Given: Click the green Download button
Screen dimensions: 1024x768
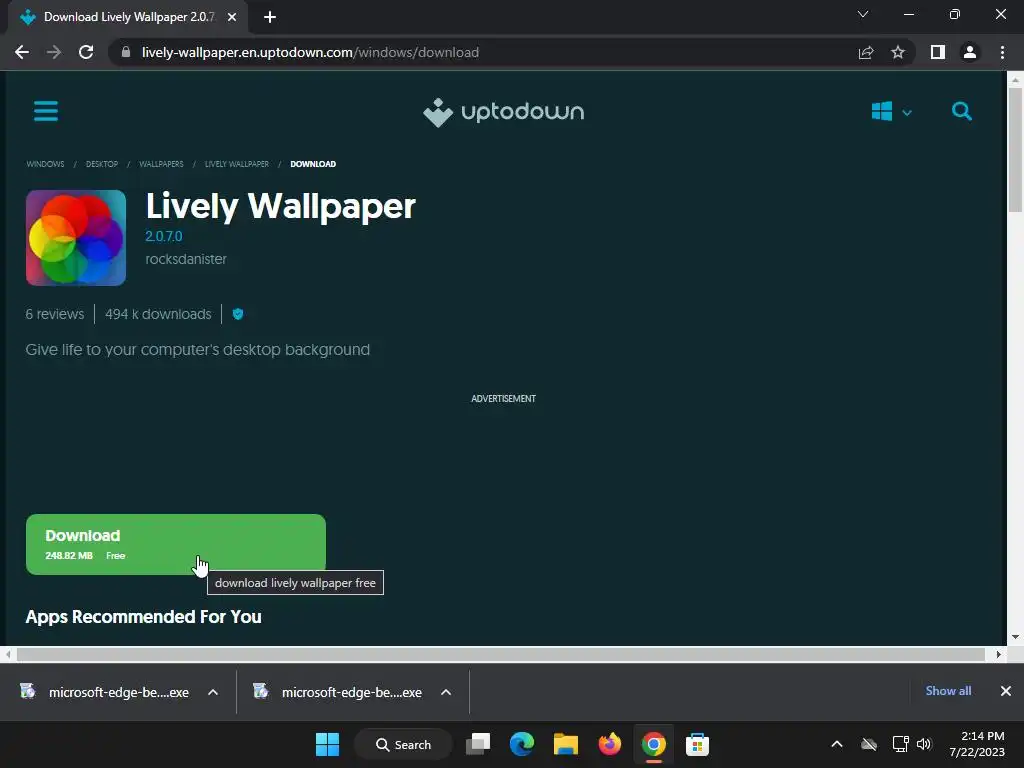Looking at the screenshot, I should (x=176, y=545).
